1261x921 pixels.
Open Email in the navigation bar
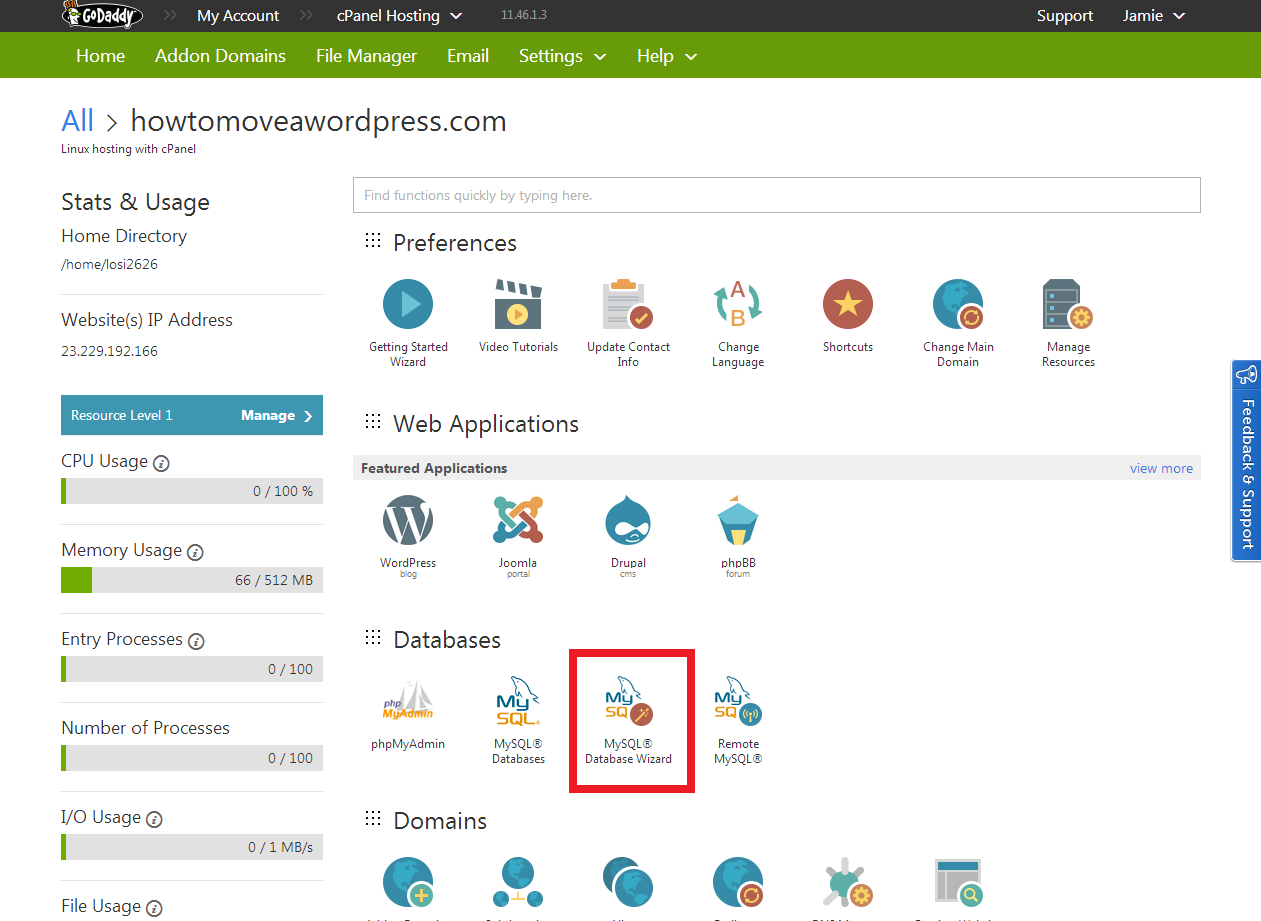coord(468,56)
